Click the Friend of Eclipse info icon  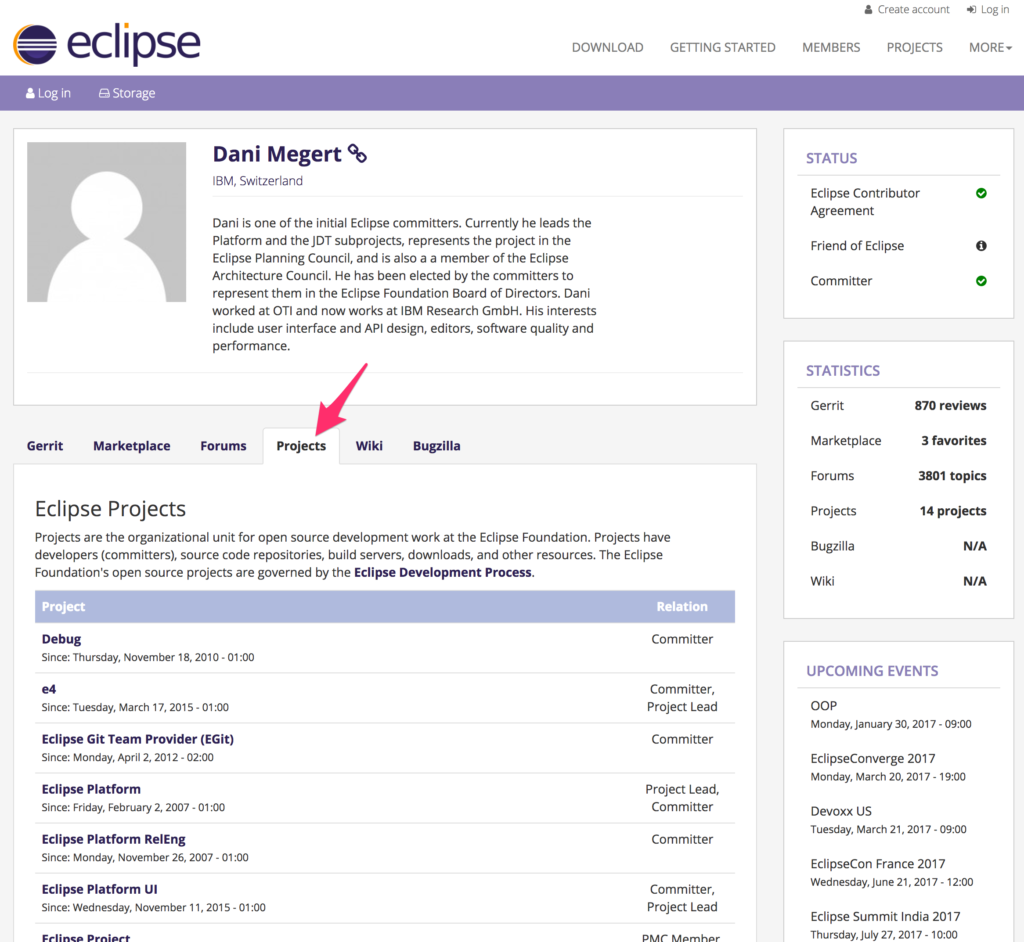(981, 246)
